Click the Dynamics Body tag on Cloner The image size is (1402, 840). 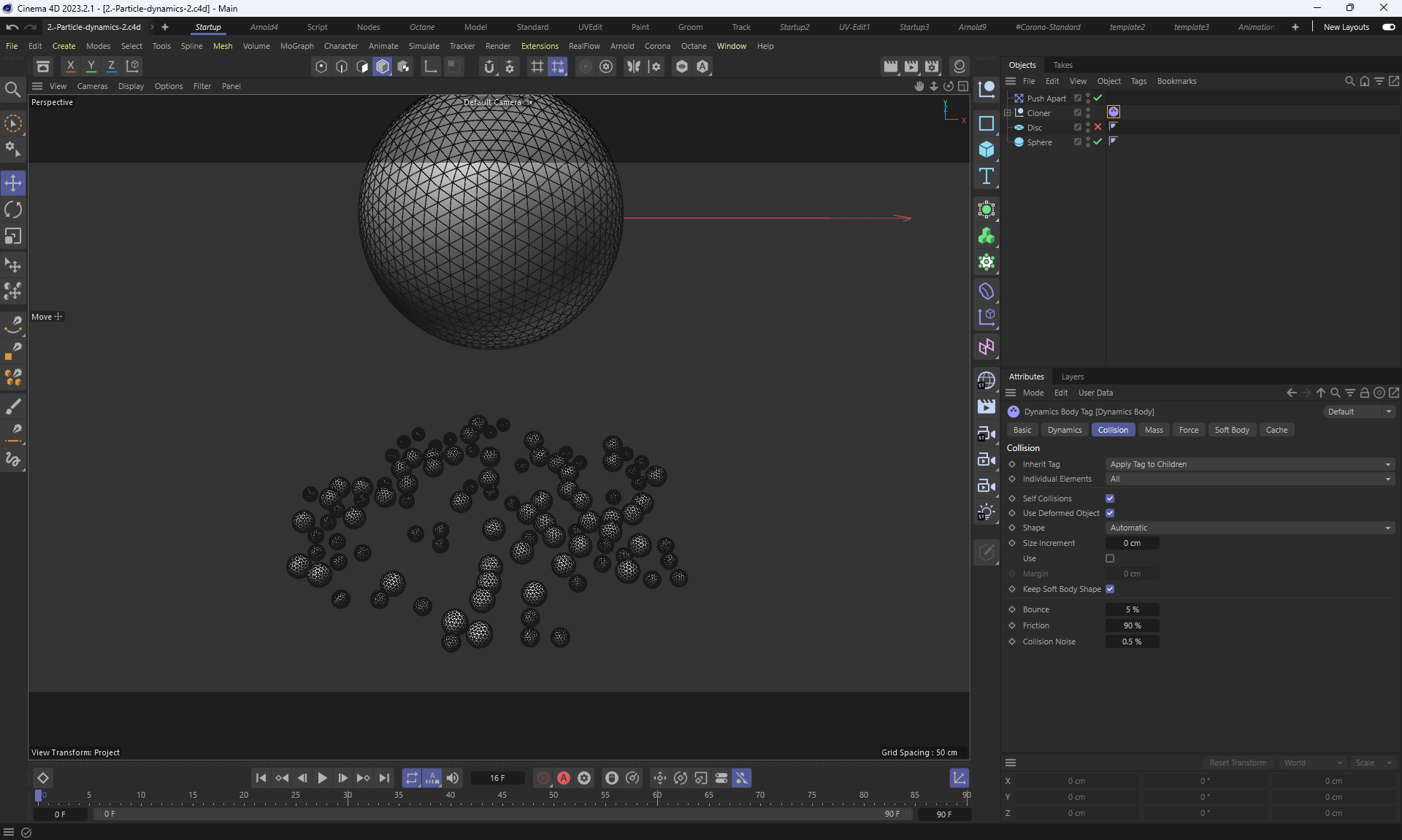pyautogui.click(x=1114, y=112)
